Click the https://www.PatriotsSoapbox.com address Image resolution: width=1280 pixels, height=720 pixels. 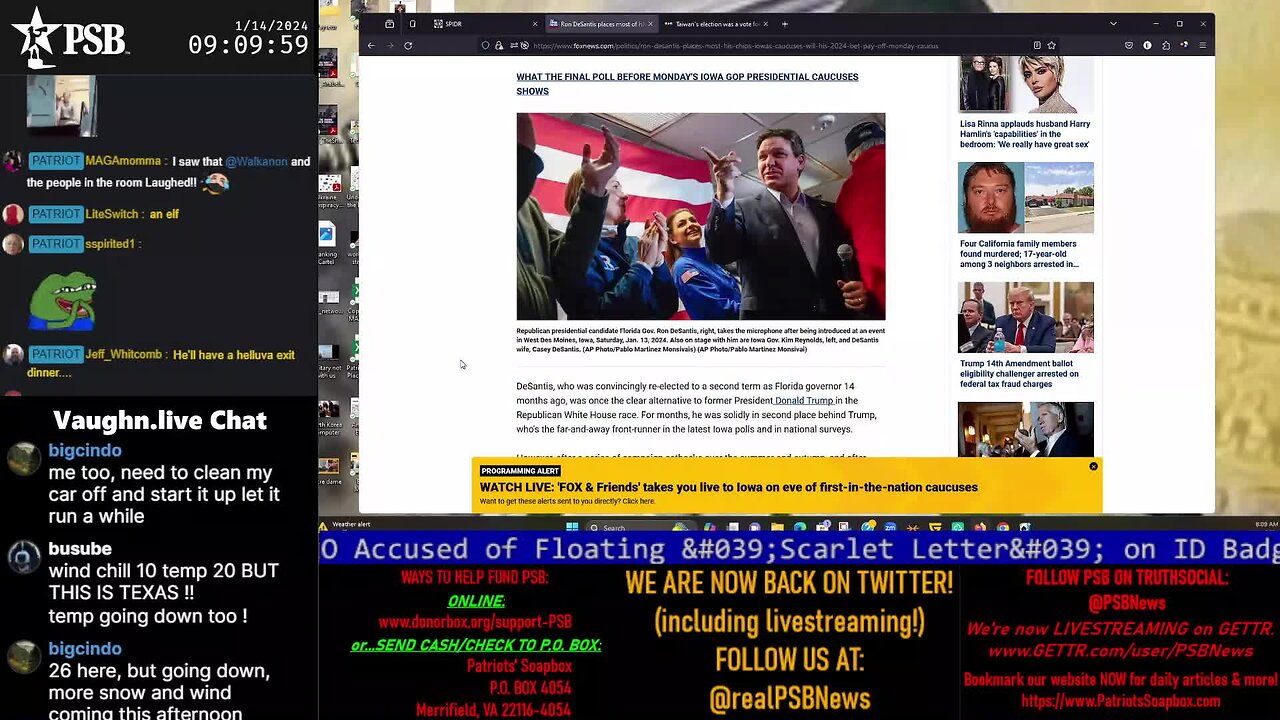coord(1120,701)
